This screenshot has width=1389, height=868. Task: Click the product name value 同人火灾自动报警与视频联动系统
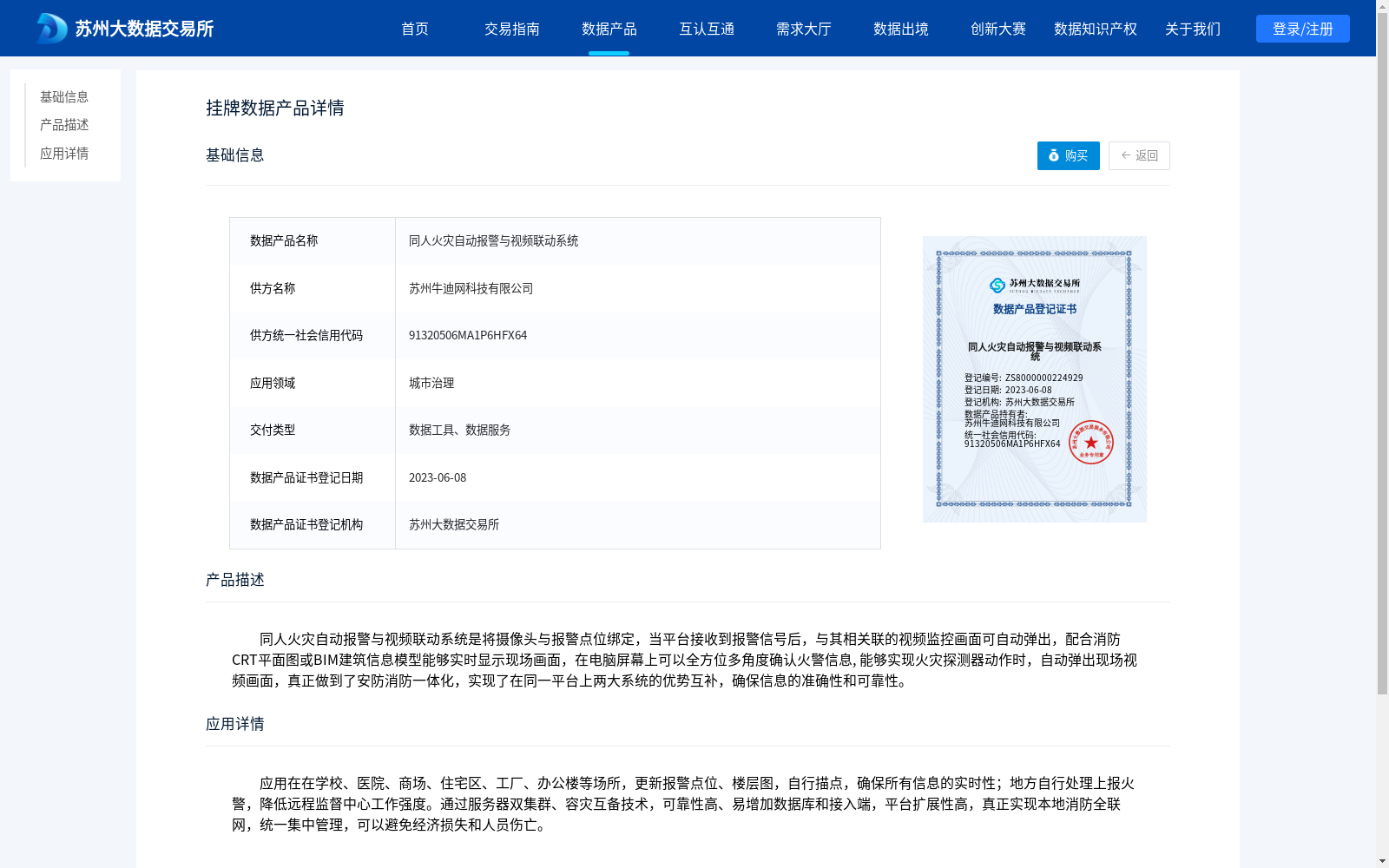coord(493,240)
